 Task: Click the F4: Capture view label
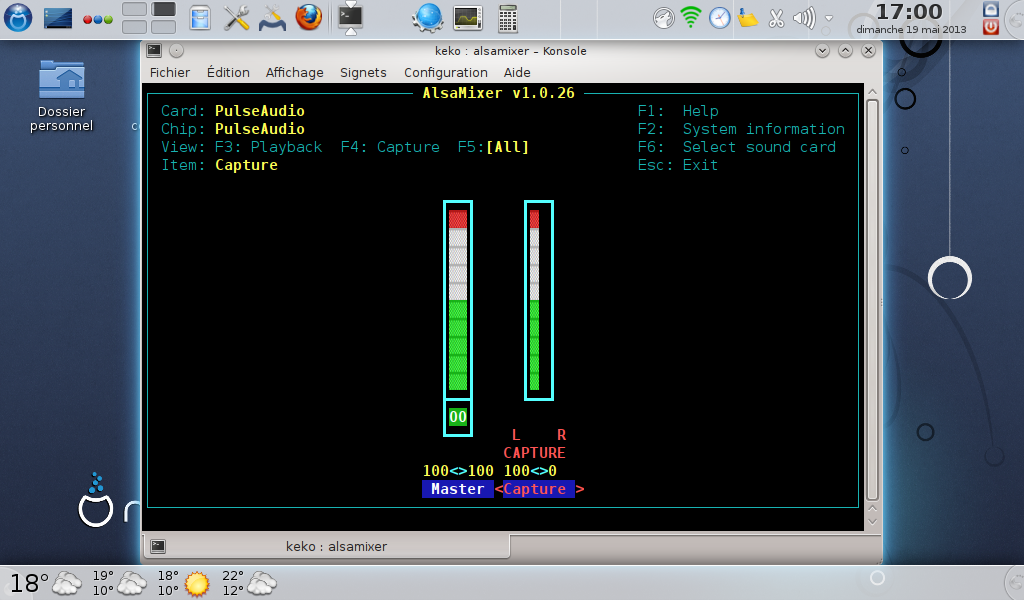pyautogui.click(x=390, y=147)
